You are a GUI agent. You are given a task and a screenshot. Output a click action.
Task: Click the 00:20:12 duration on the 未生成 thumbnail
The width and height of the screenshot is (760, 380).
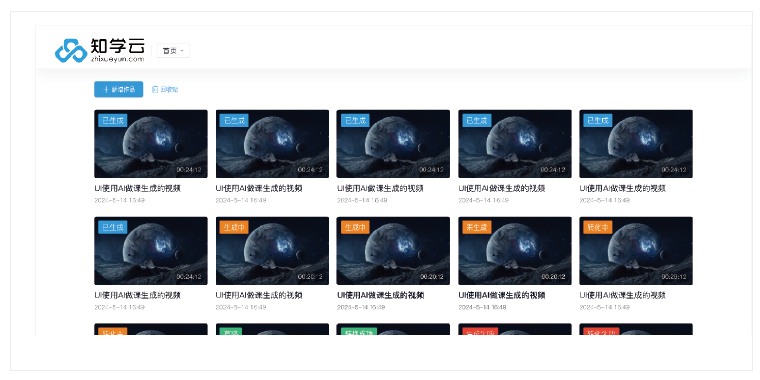[553, 277]
